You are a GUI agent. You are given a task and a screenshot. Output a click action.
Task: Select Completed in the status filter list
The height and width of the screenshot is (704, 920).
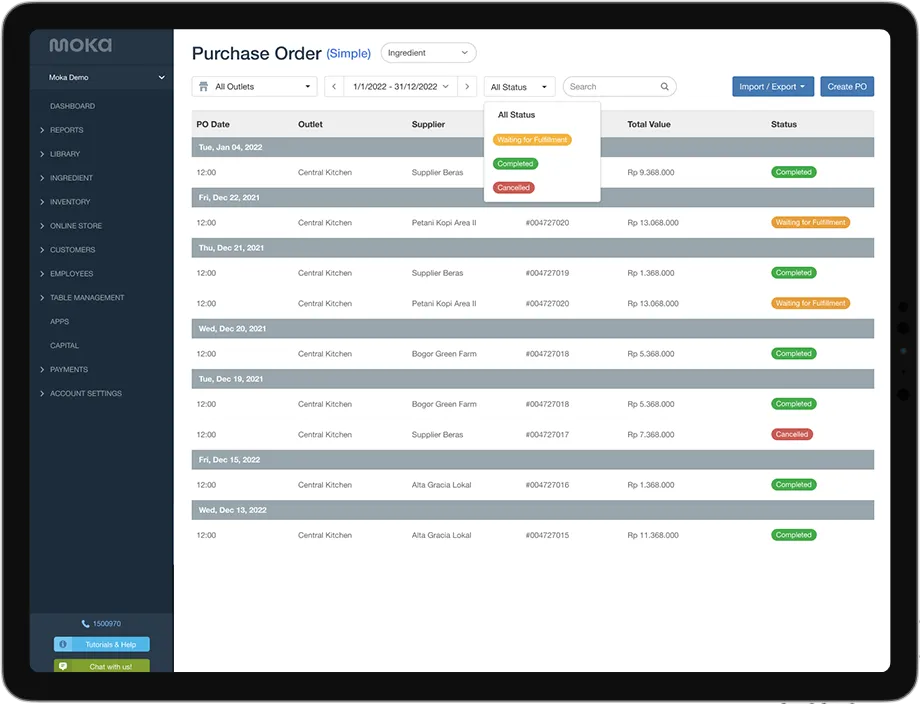pyautogui.click(x=515, y=163)
